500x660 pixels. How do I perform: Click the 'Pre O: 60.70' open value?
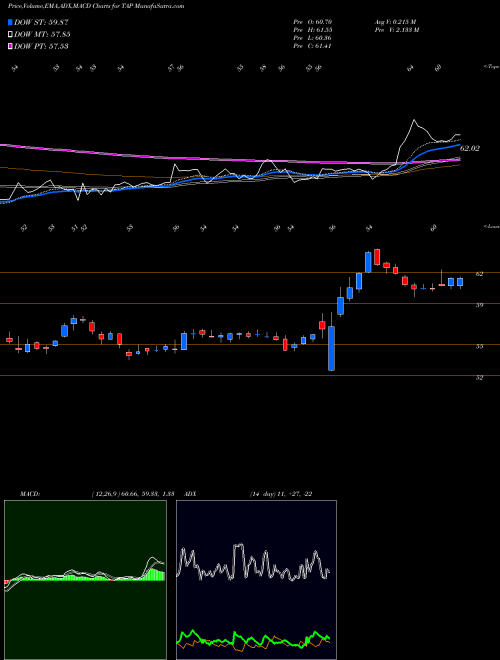[314, 21]
